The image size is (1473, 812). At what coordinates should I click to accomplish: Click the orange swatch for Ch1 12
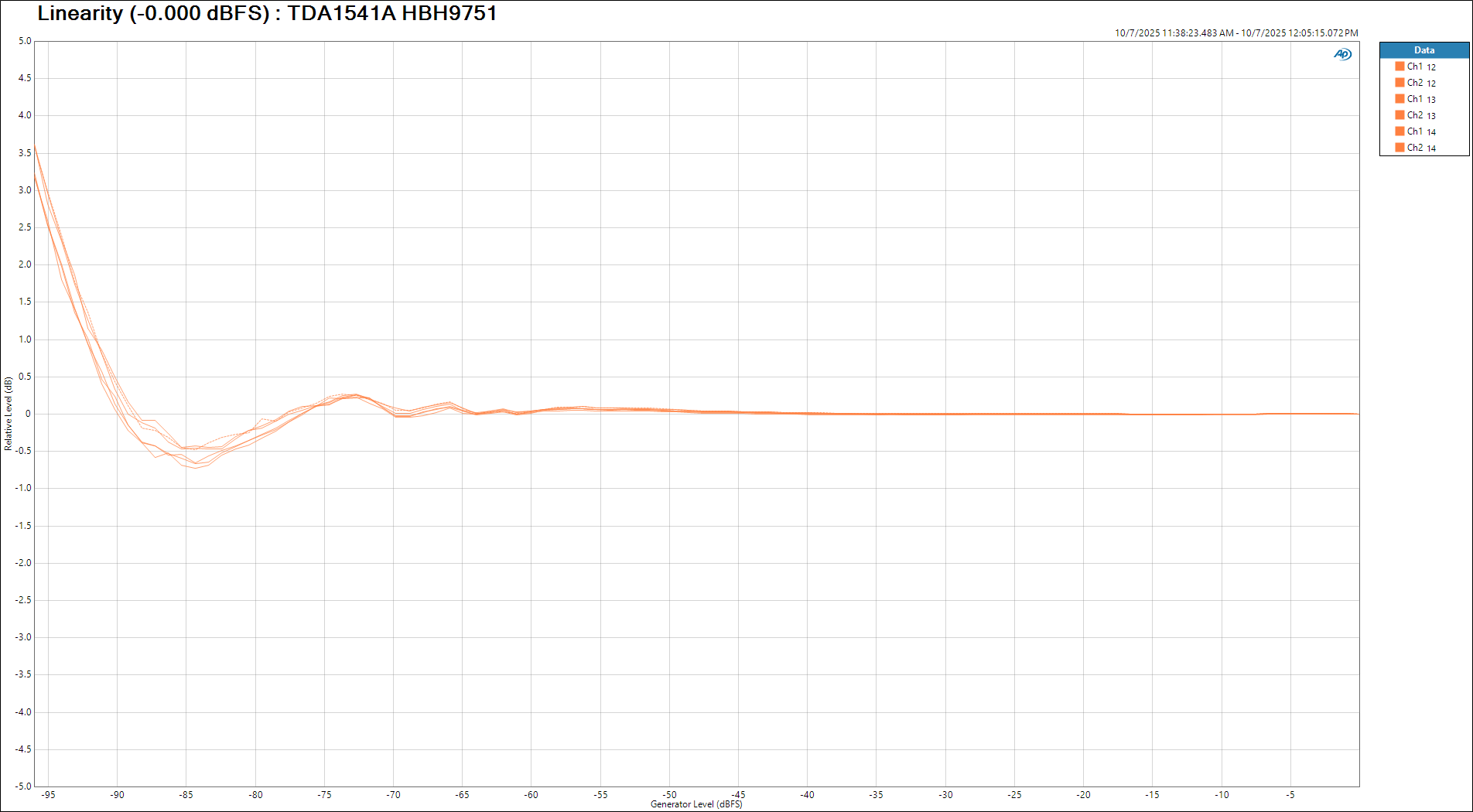coord(1400,67)
